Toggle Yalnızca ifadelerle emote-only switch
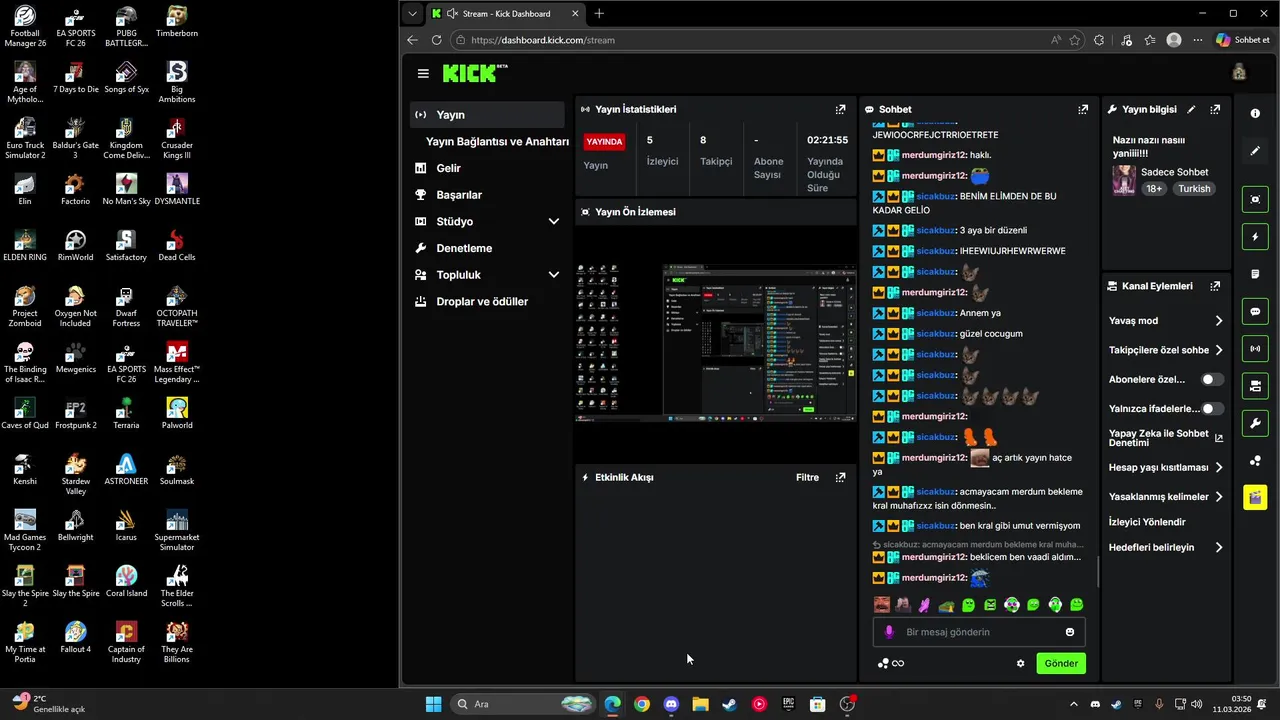 (x=1212, y=409)
